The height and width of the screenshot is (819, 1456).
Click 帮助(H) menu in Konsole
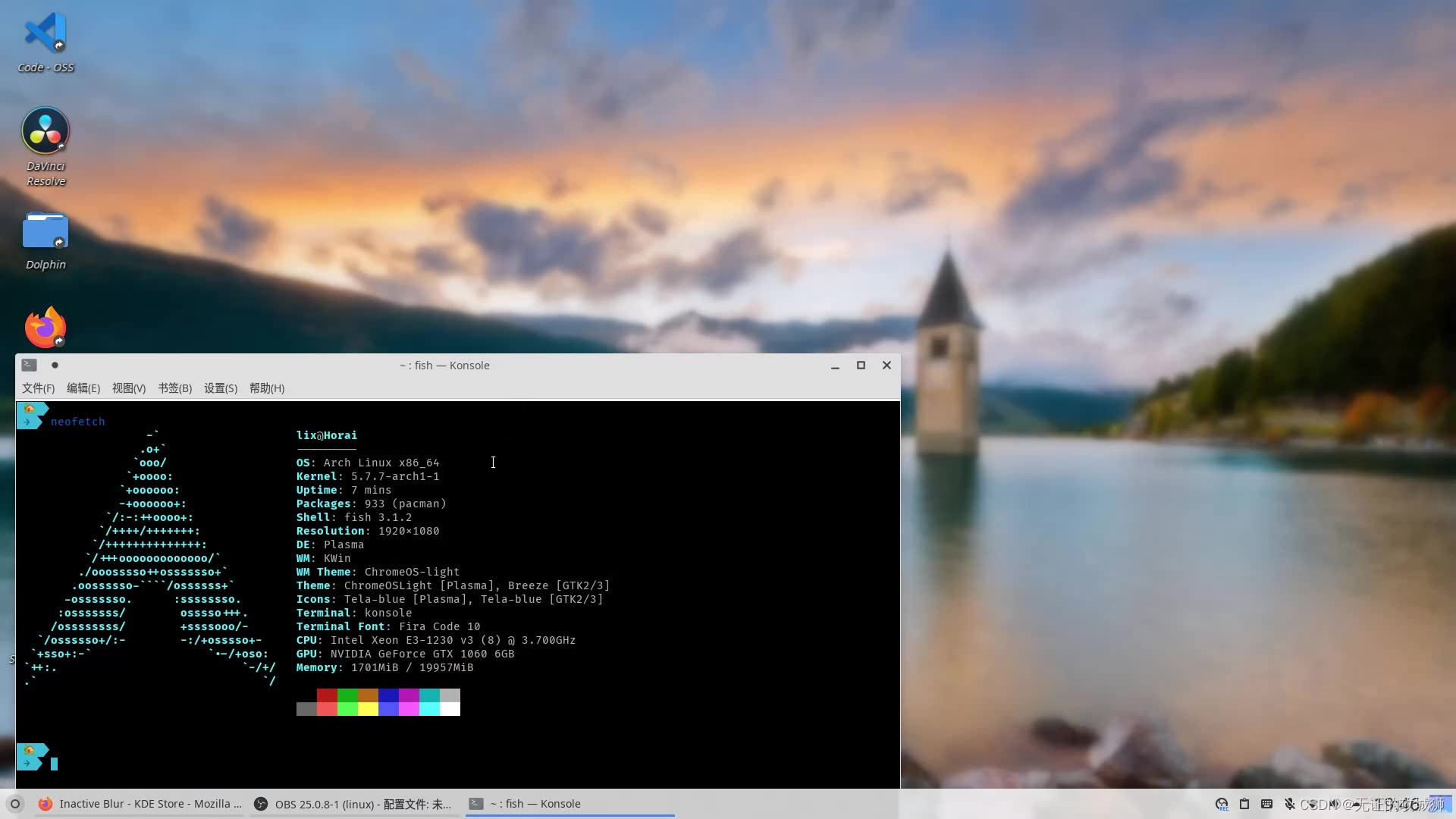coord(265,388)
